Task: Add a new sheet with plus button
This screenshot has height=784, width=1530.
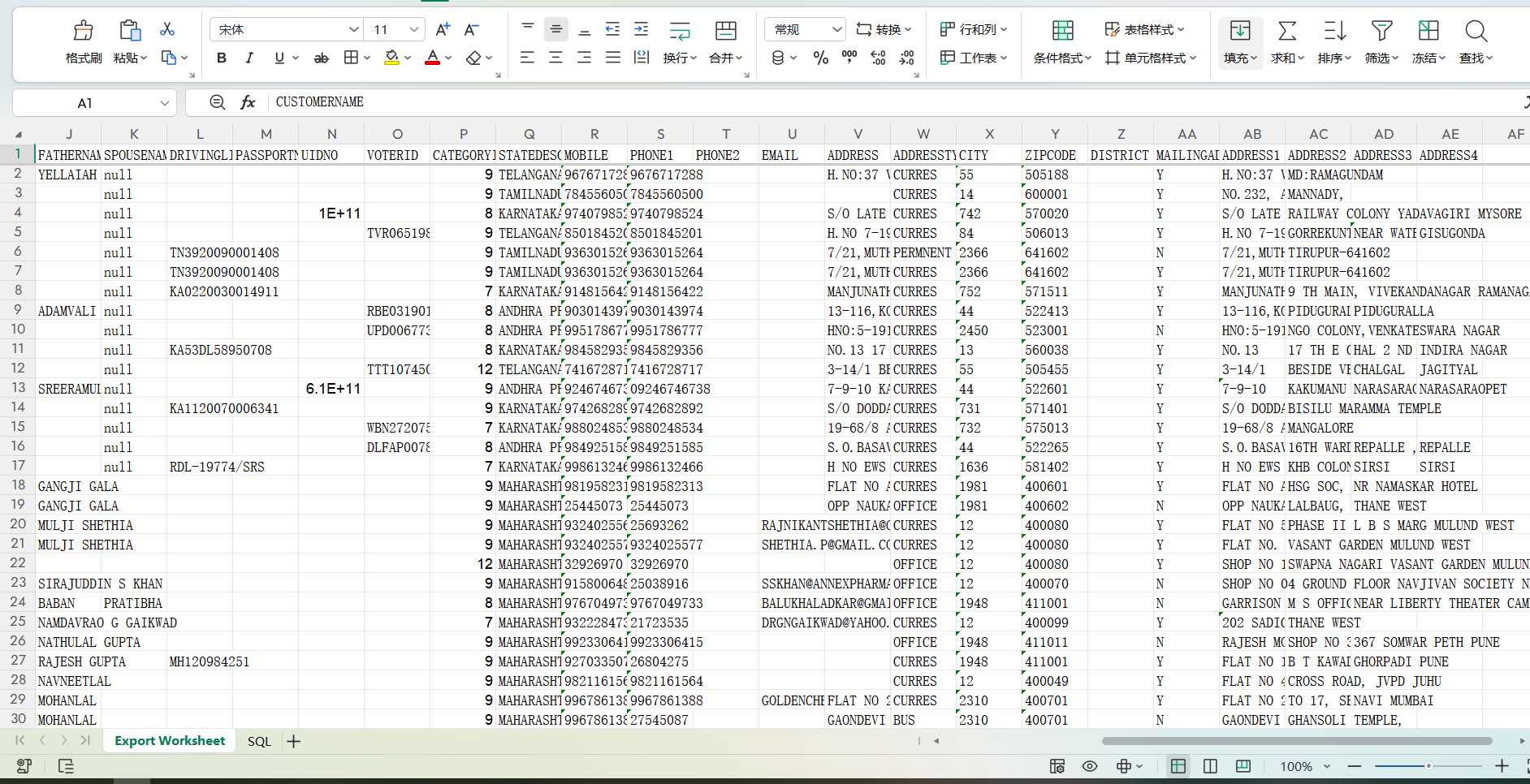Action: tap(294, 741)
